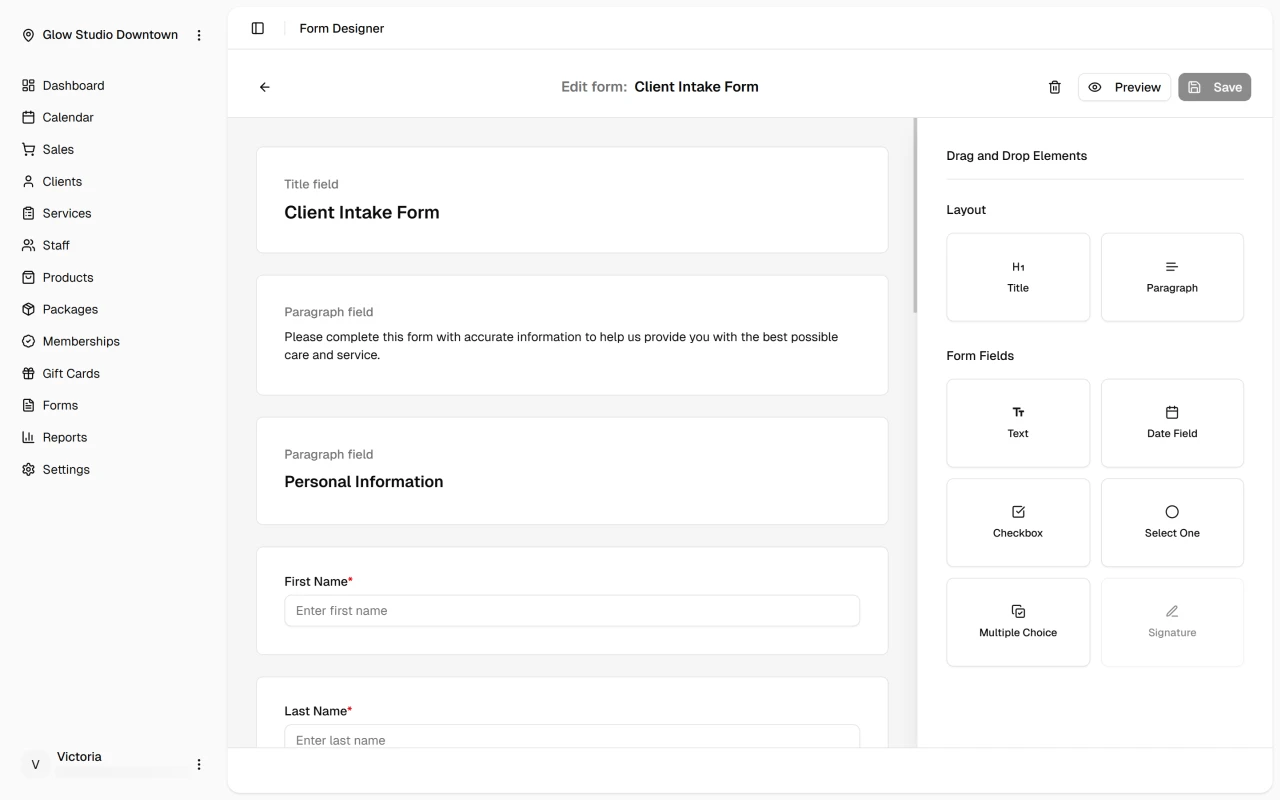Click the form canvas vertical scrollbar
The image size is (1280, 800).
click(915, 216)
